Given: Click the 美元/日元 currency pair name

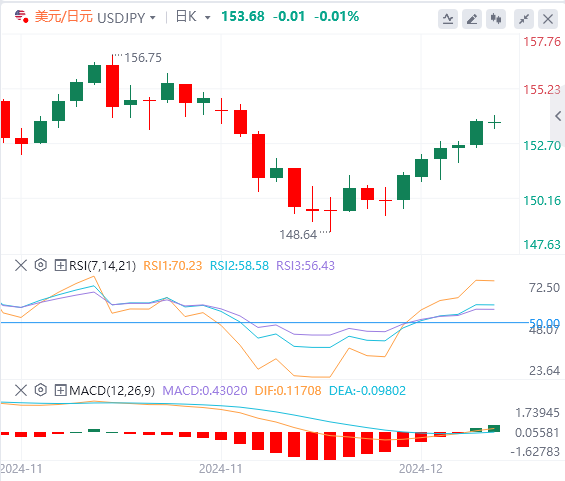Looking at the screenshot, I should pyautogui.click(x=64, y=17).
